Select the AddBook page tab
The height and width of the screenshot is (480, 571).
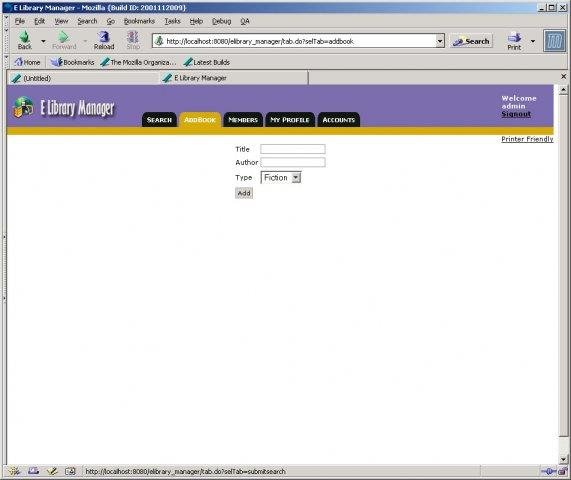point(200,119)
